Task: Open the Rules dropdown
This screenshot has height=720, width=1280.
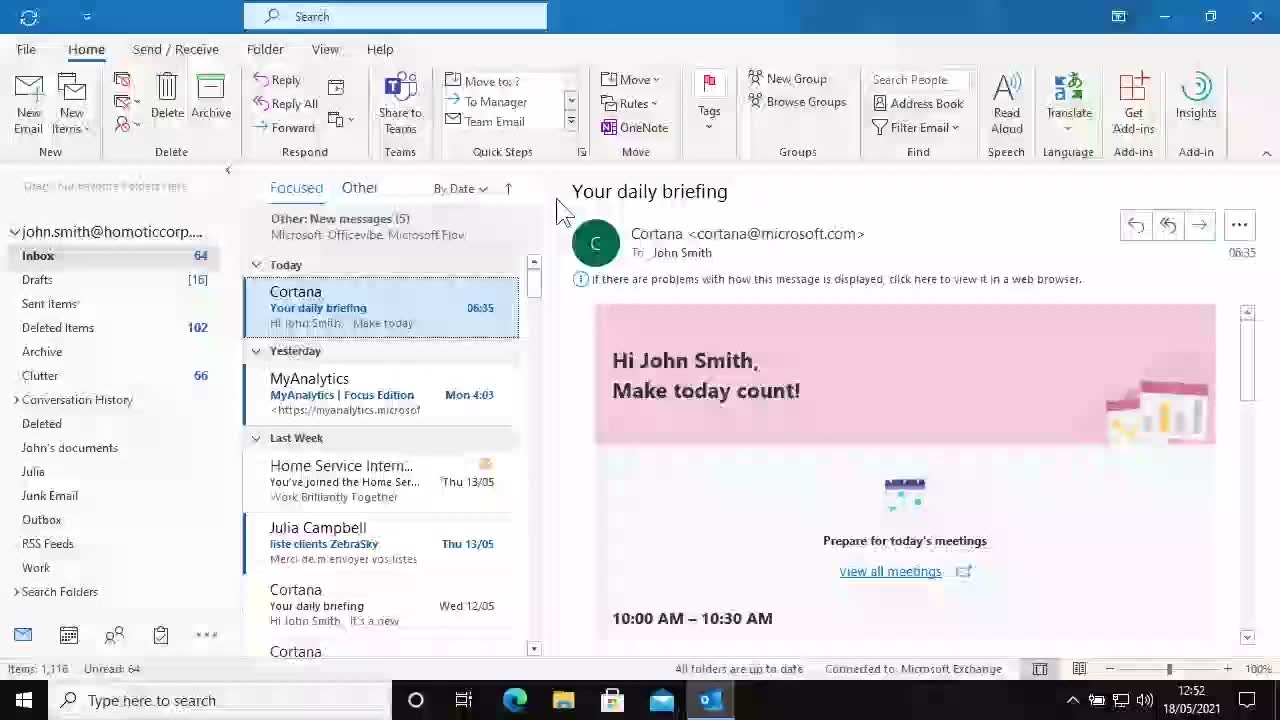Action: (629, 103)
